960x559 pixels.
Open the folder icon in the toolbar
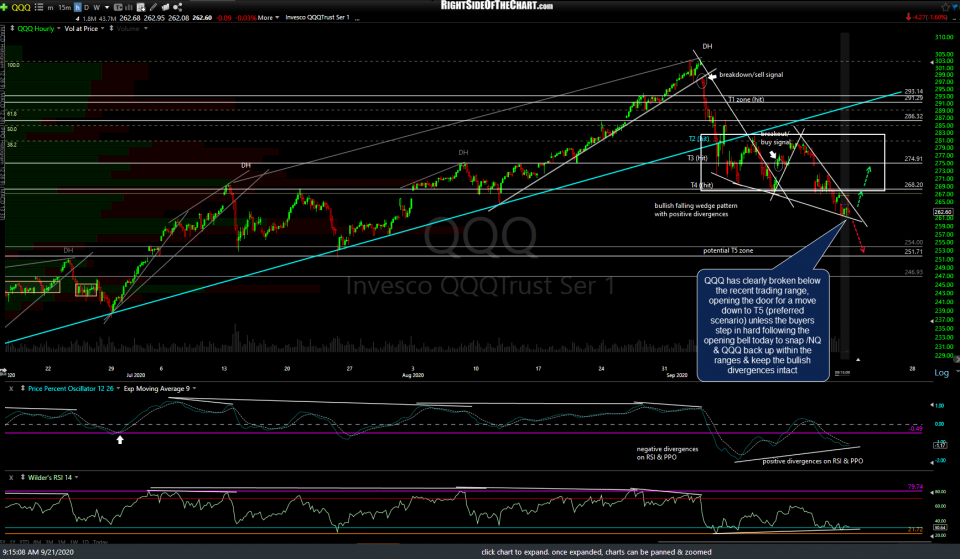coord(165,7)
